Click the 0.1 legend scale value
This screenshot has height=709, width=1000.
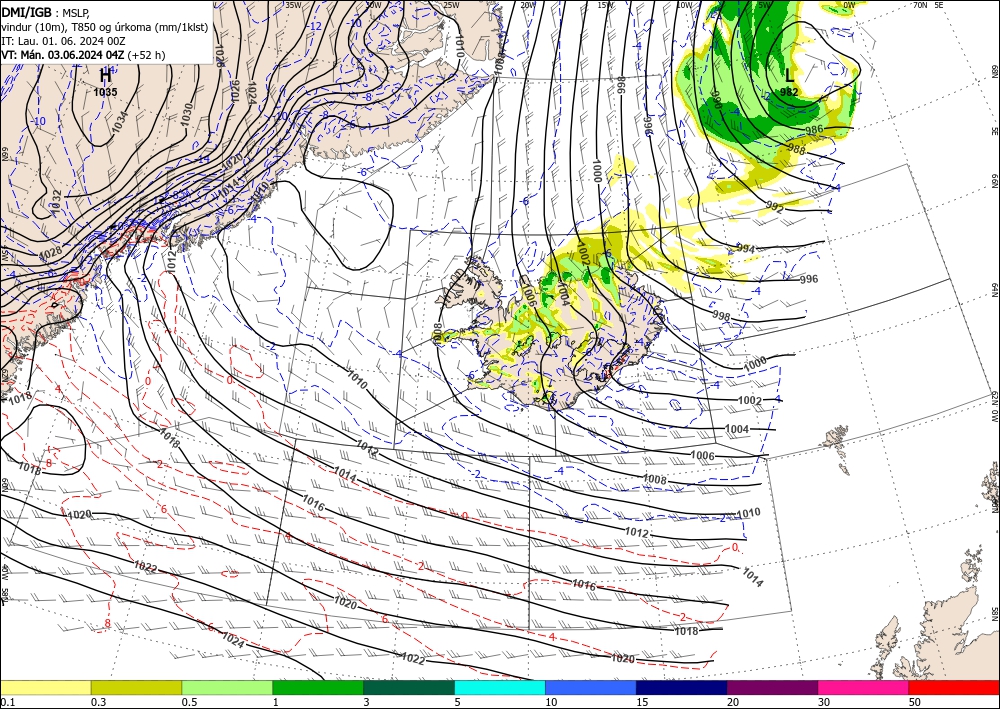(x=6, y=702)
